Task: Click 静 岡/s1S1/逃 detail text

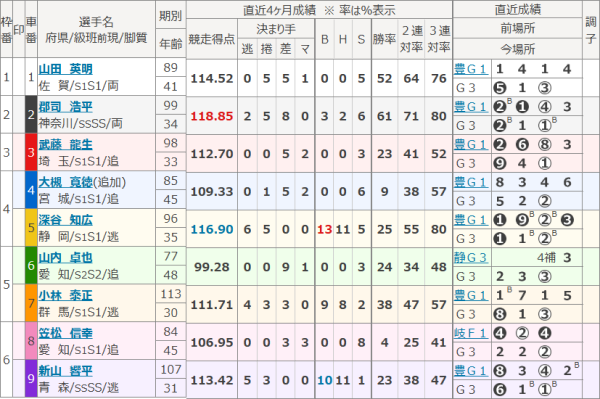Action: [x=78, y=237]
